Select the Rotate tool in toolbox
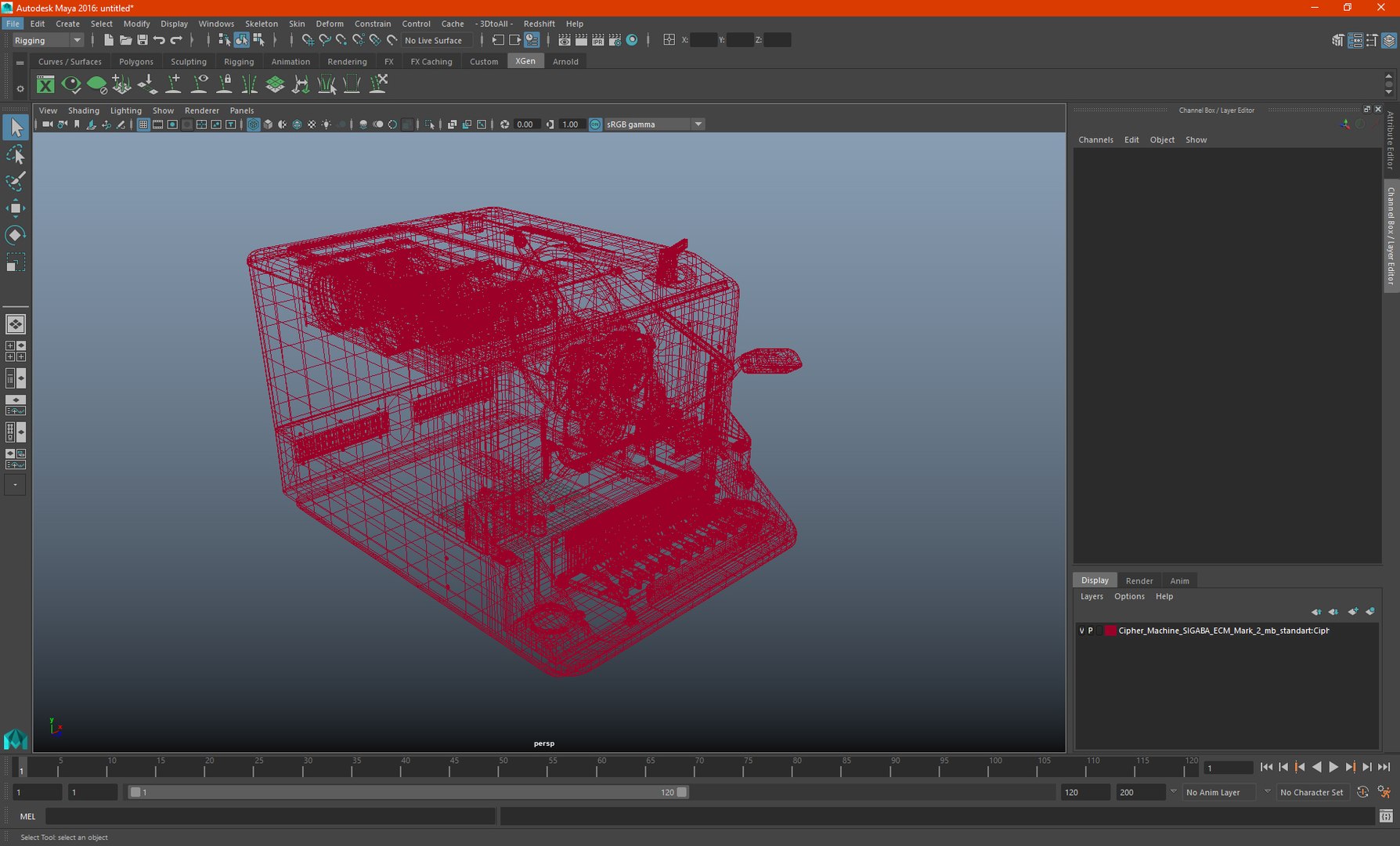1400x846 pixels. [x=15, y=235]
